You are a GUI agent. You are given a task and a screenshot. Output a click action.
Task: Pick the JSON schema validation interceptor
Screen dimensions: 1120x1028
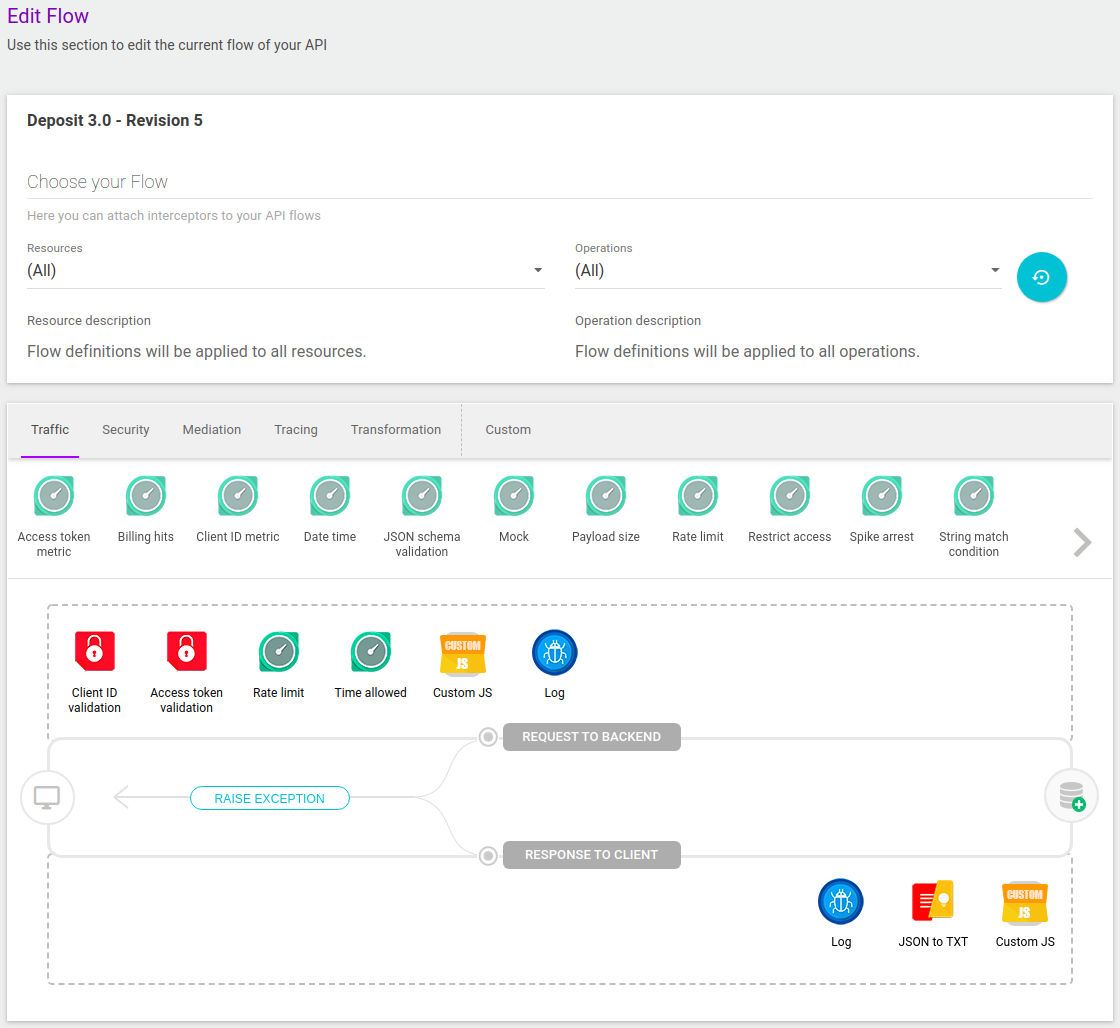[422, 497]
